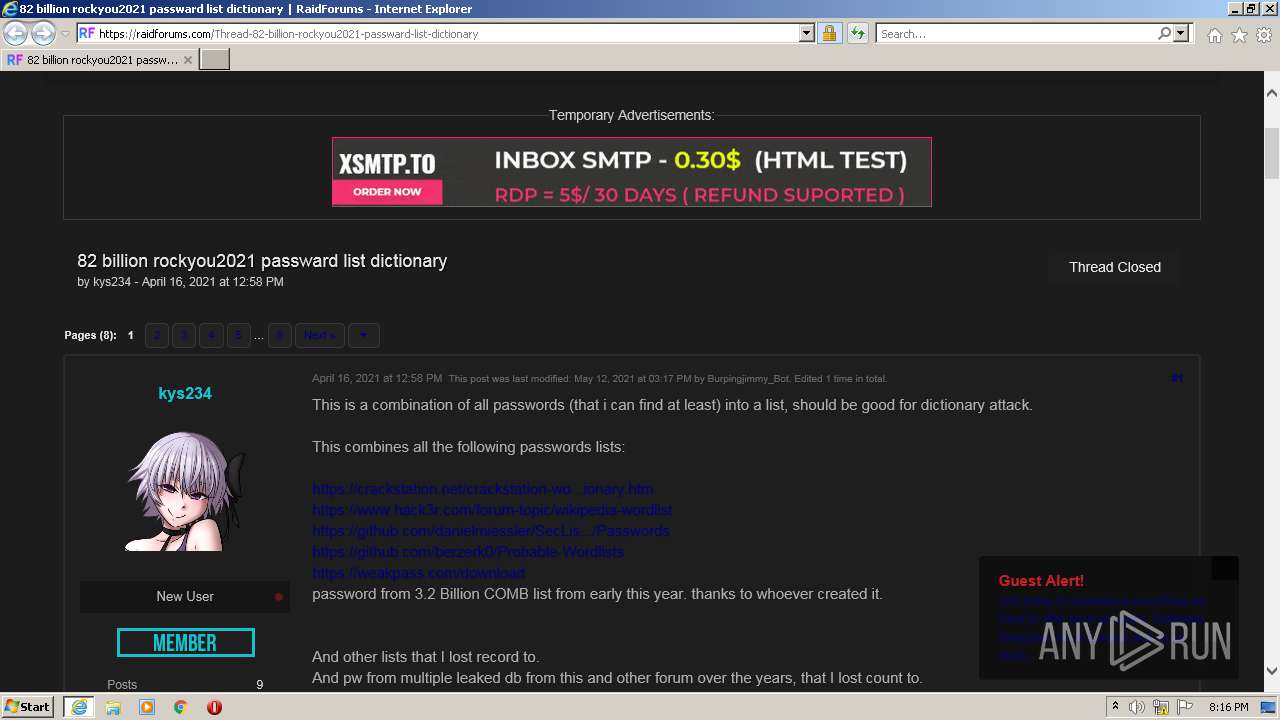Screen dimensions: 1280x720
Task: Close the RaidForums tab with X
Action: [x=187, y=60]
